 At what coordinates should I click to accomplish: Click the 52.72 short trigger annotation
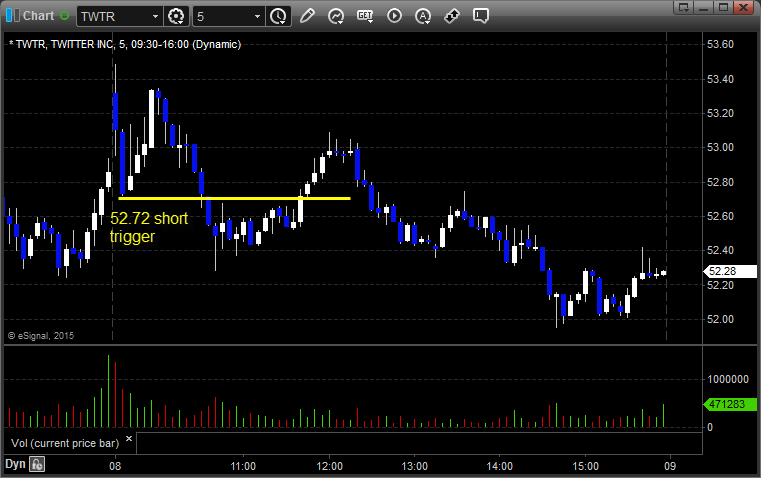(149, 227)
